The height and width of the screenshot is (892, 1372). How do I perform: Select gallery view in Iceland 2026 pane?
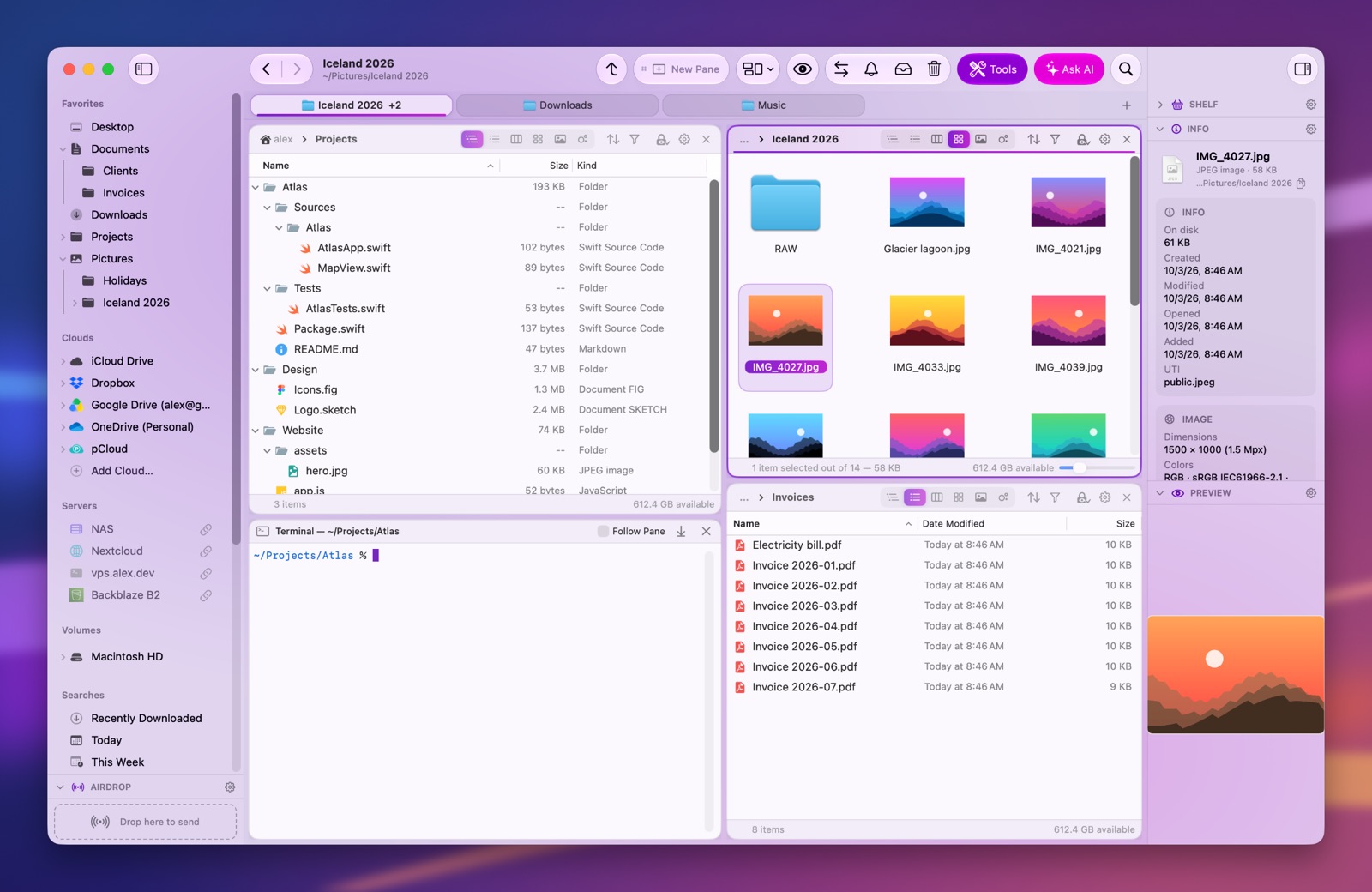pyautogui.click(x=981, y=139)
